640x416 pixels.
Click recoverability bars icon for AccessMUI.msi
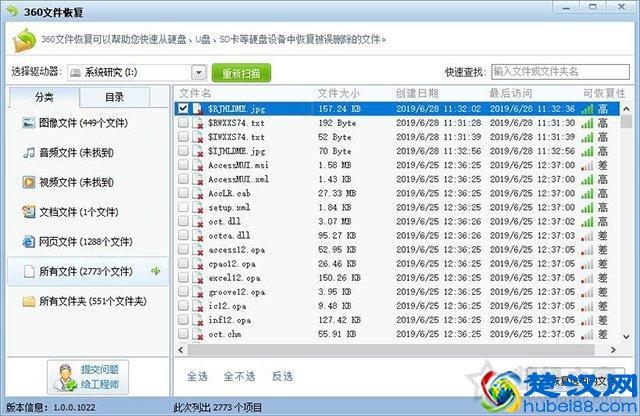pos(587,165)
